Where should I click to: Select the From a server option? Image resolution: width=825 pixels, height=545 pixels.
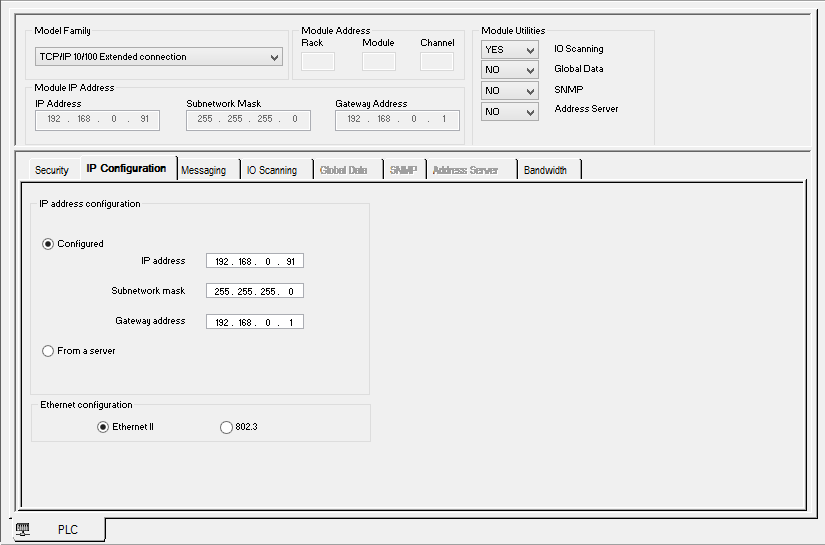pos(48,351)
